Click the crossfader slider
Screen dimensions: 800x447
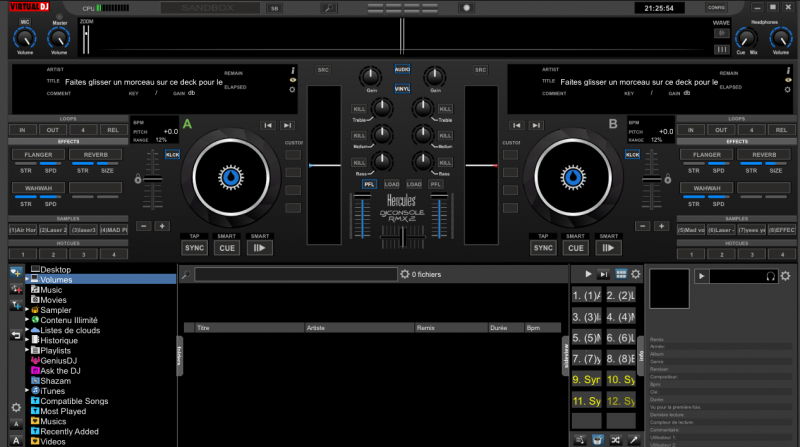[x=403, y=237]
